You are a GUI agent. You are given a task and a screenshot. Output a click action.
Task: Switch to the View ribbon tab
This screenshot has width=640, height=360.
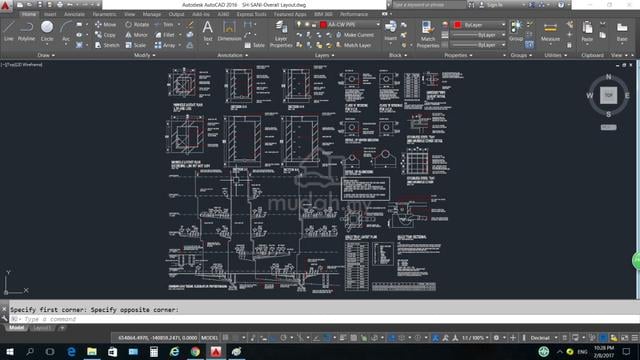point(129,14)
